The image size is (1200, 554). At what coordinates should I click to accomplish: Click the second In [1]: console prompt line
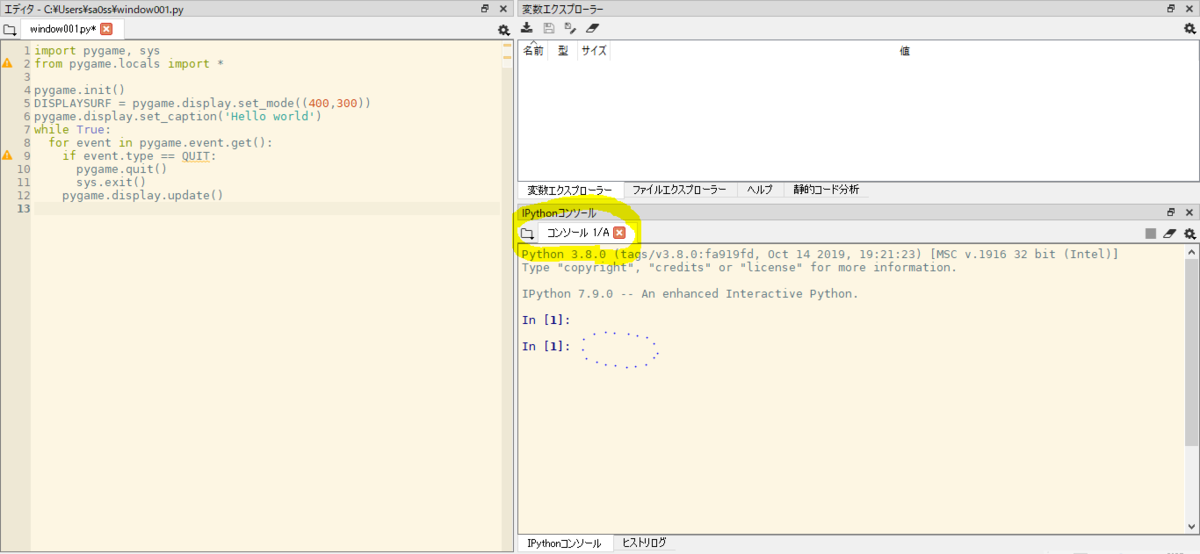546,346
